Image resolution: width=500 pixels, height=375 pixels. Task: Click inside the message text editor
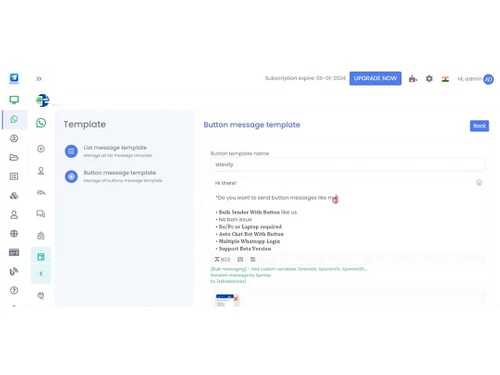(x=348, y=216)
